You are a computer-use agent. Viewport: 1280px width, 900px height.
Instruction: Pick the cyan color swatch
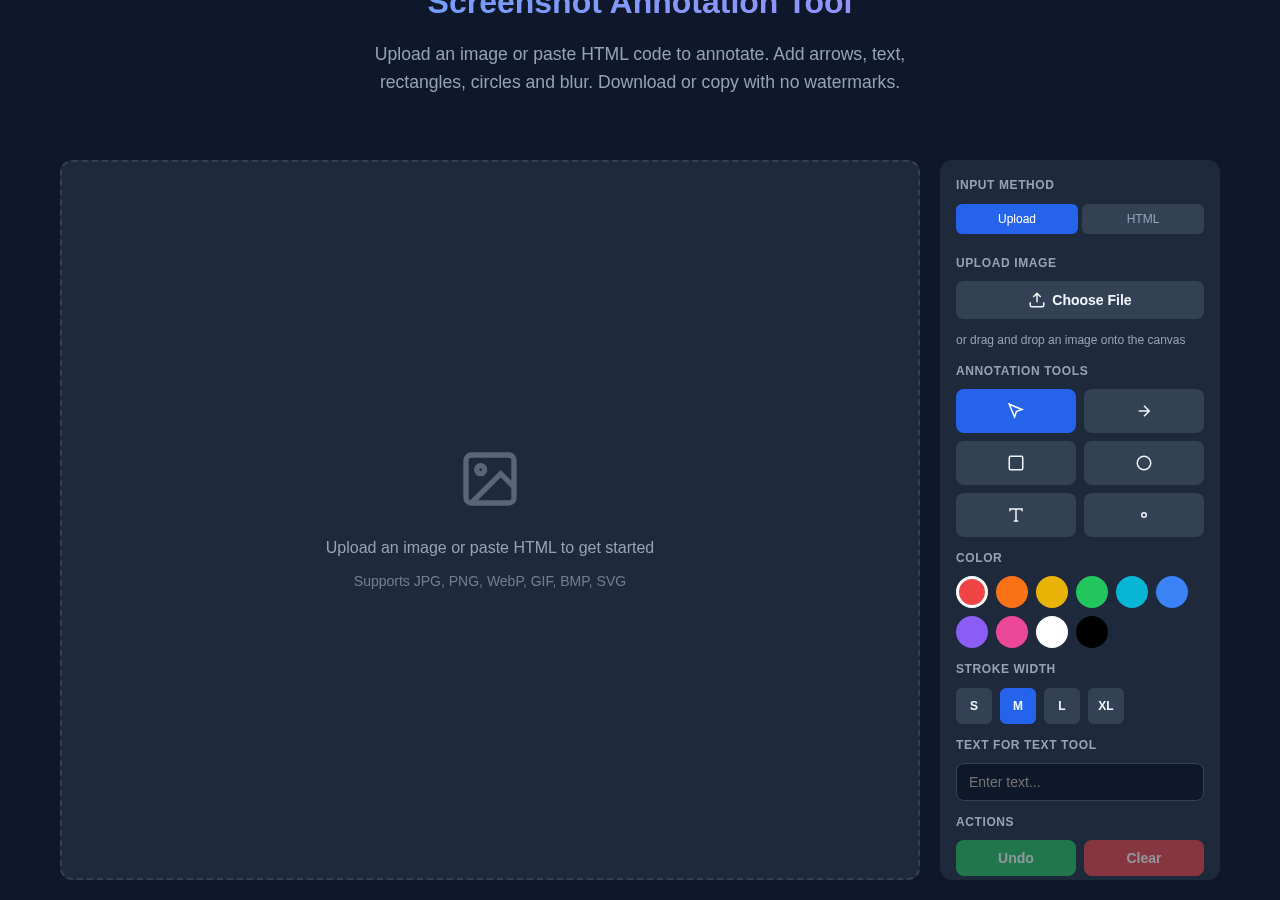1132,592
